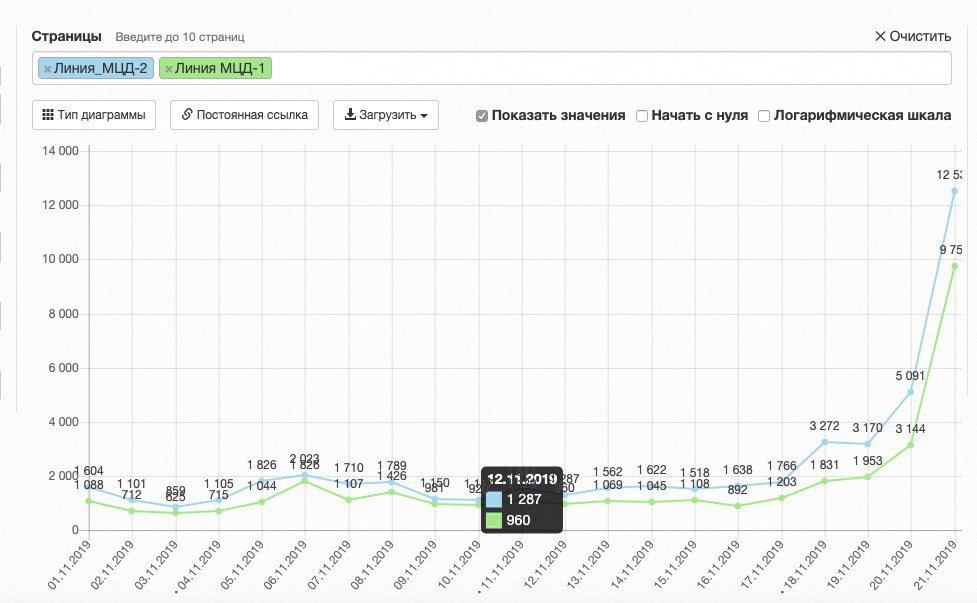Screen dimensions: 977x603
Task: Click the green point labeled 3 144
Action: point(911,445)
